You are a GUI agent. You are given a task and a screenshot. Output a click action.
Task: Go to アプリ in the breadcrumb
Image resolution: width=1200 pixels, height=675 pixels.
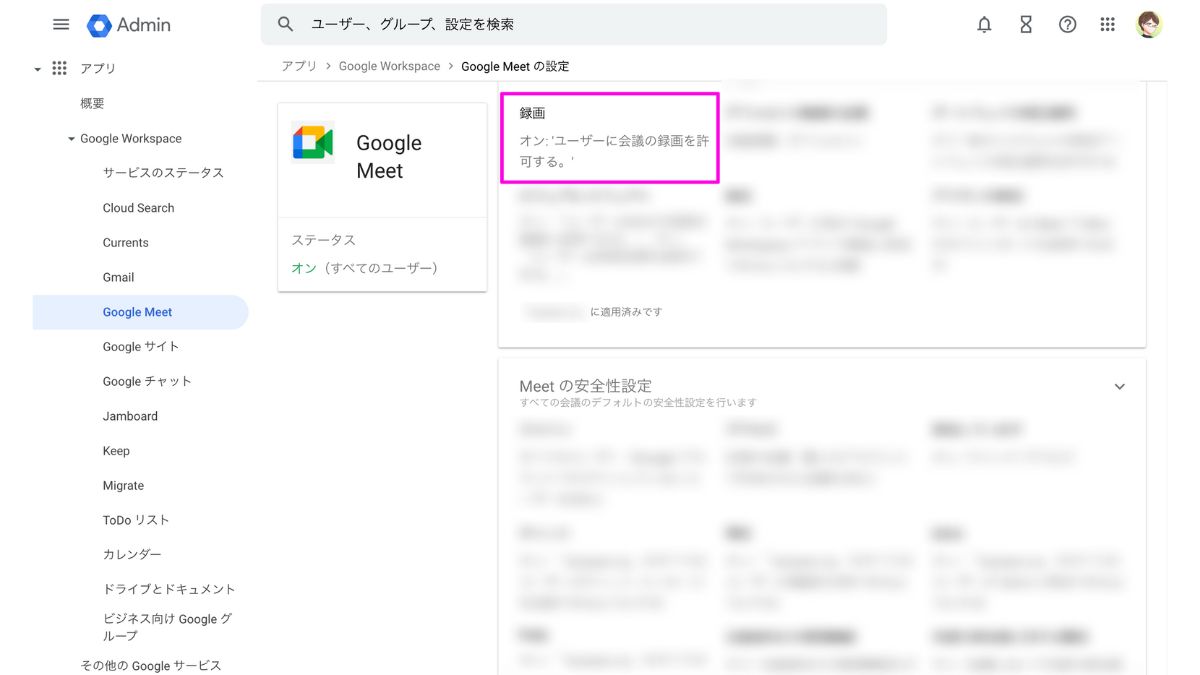pos(299,66)
